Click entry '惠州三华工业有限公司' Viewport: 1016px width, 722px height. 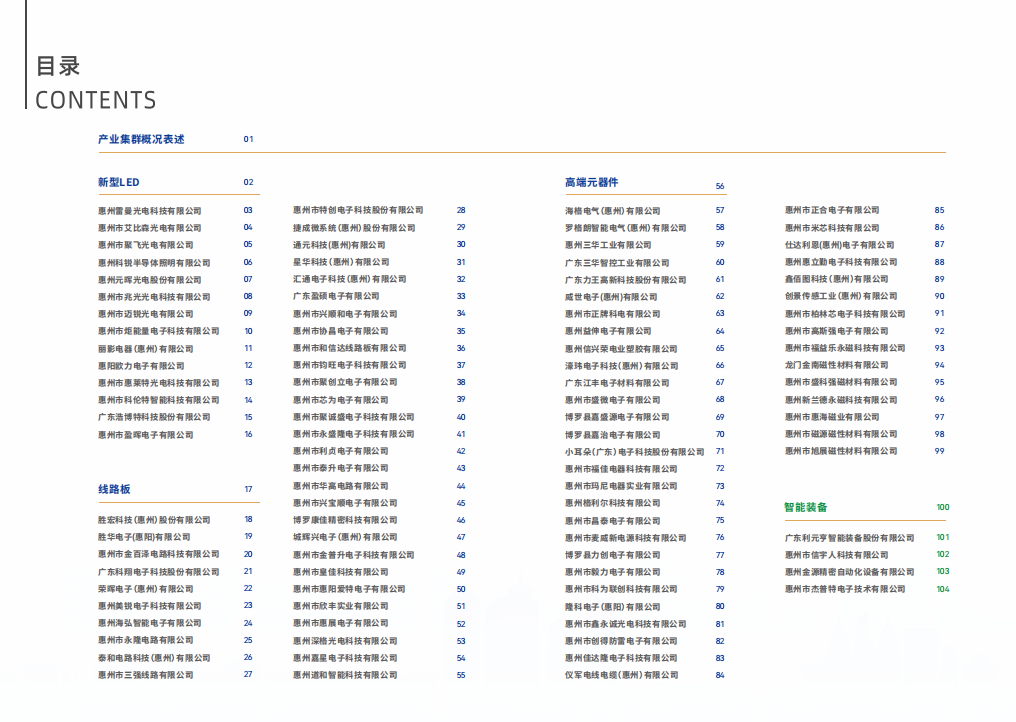(x=608, y=245)
